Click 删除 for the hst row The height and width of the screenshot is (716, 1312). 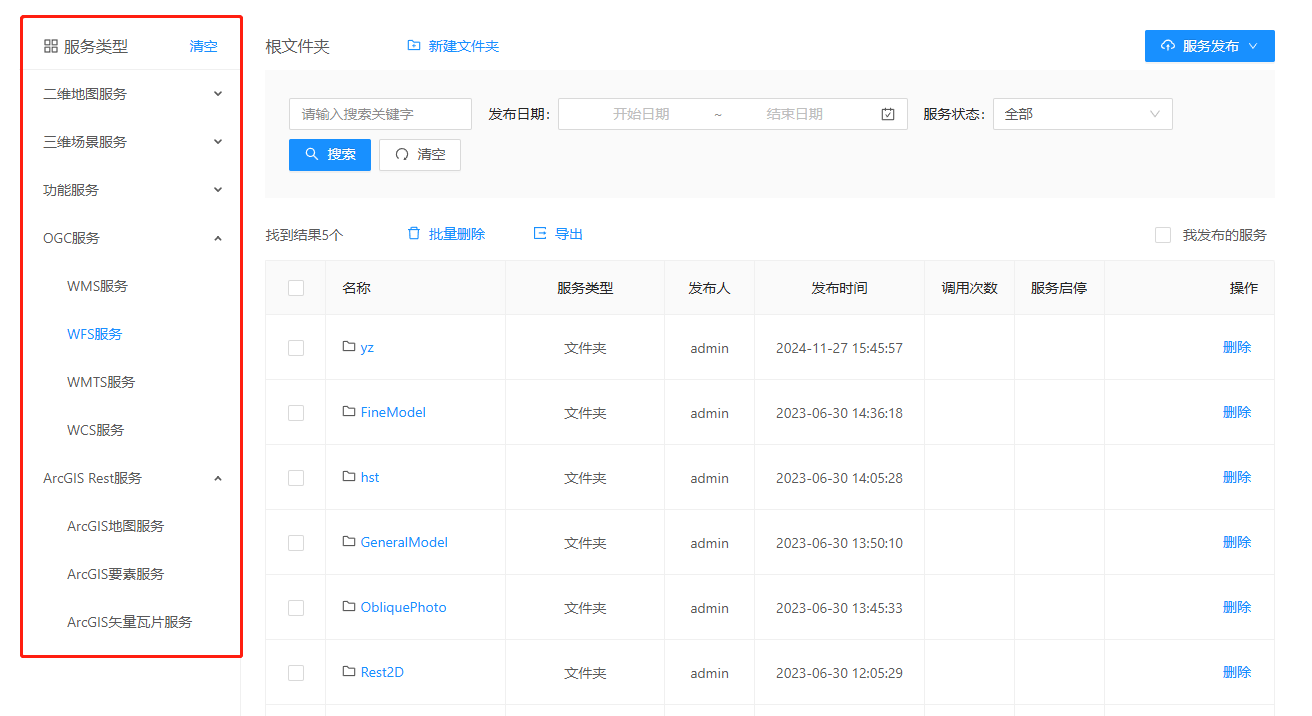tap(1236, 477)
